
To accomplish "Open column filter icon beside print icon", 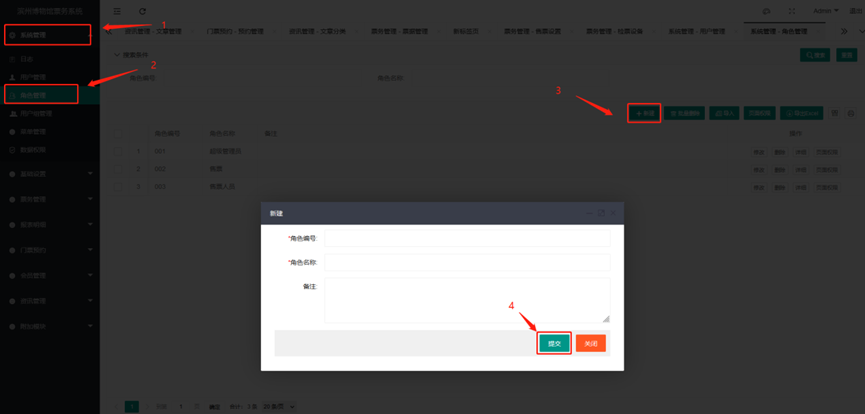I will [851, 114].
